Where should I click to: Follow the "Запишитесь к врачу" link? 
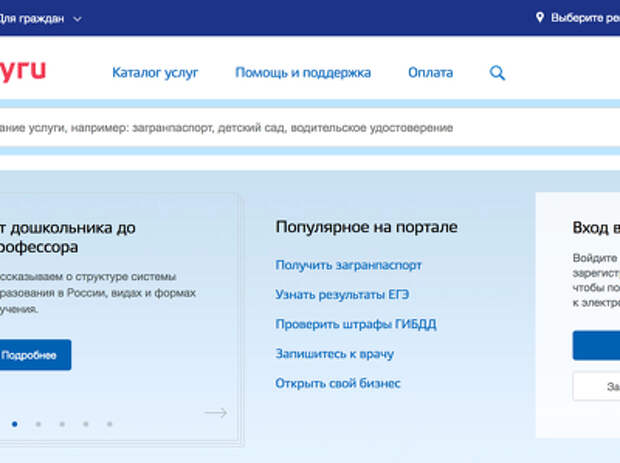point(334,354)
